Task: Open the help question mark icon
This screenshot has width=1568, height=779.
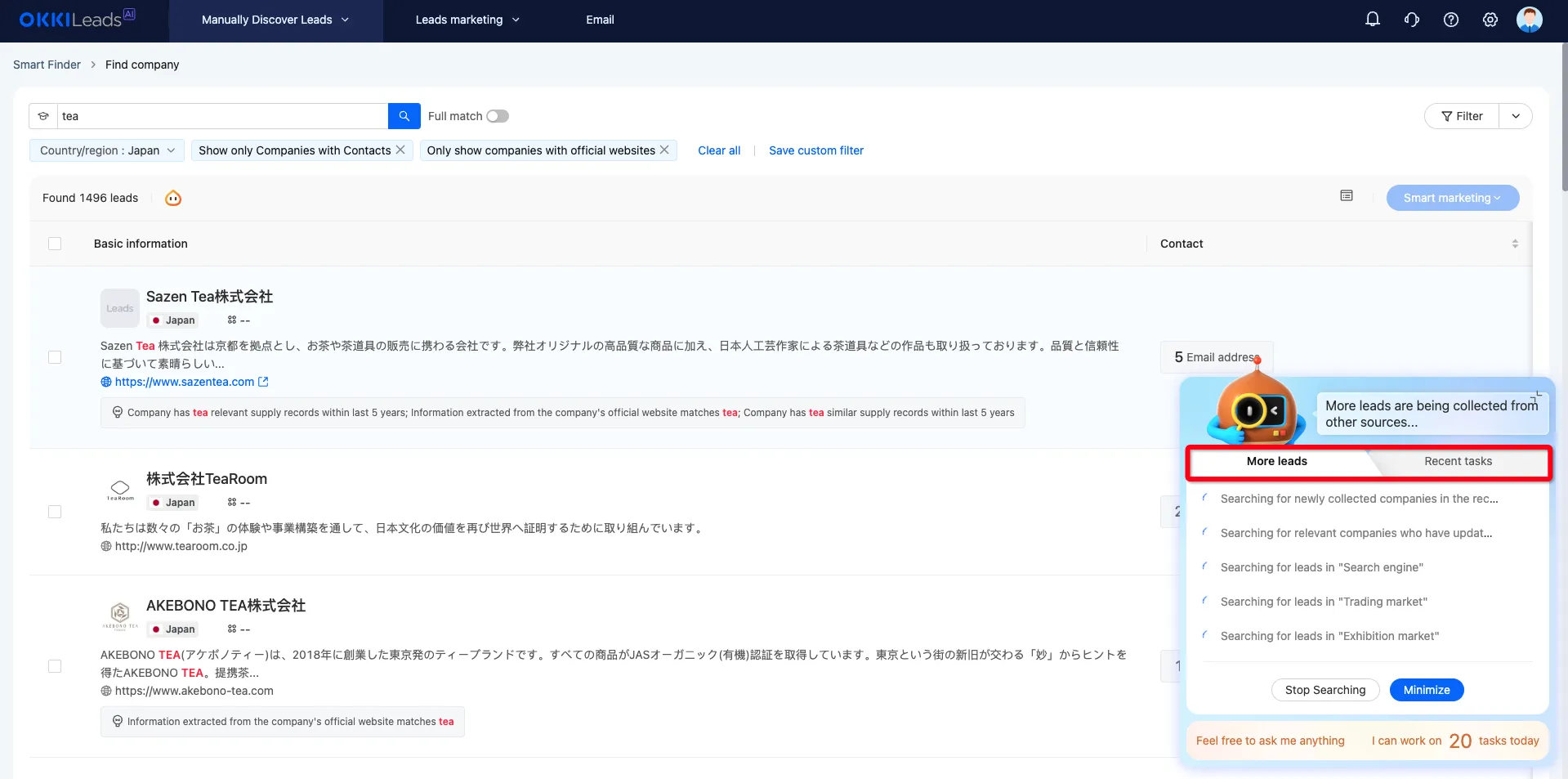Action: [1451, 20]
